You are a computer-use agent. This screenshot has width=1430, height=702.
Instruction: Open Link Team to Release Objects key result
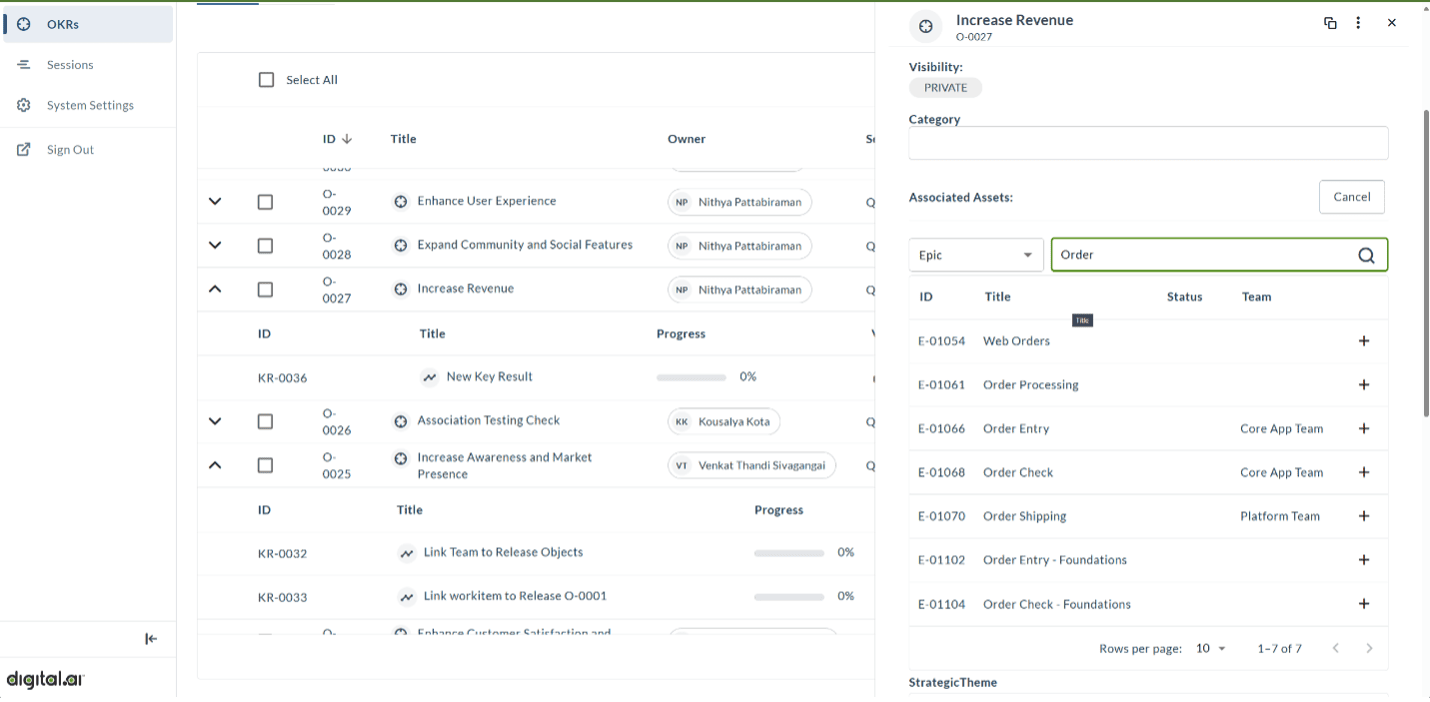pos(503,552)
